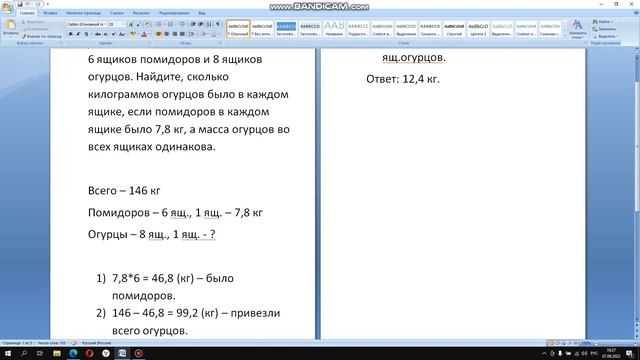Open the round Office button menu

pyautogui.click(x=7, y=7)
